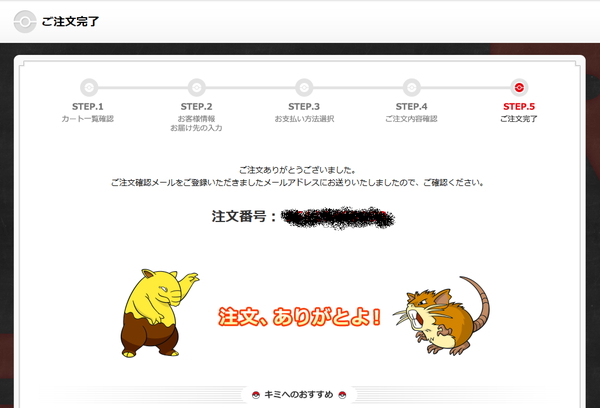
Task: Click the 注文、ありがとよ! banner text
Action: coord(300,317)
